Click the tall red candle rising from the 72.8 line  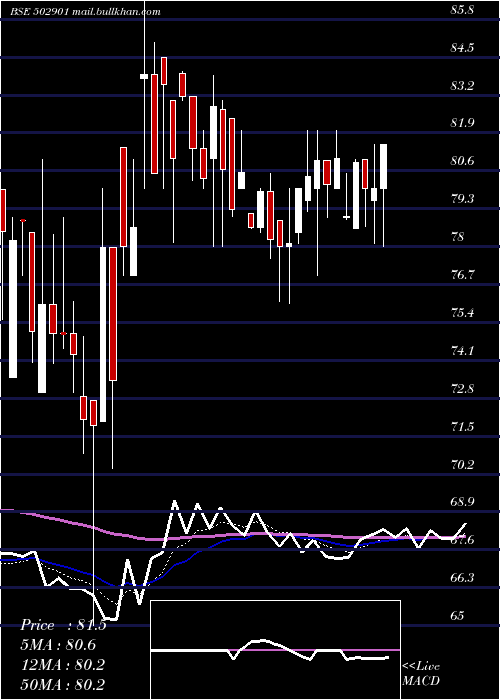tap(113, 313)
